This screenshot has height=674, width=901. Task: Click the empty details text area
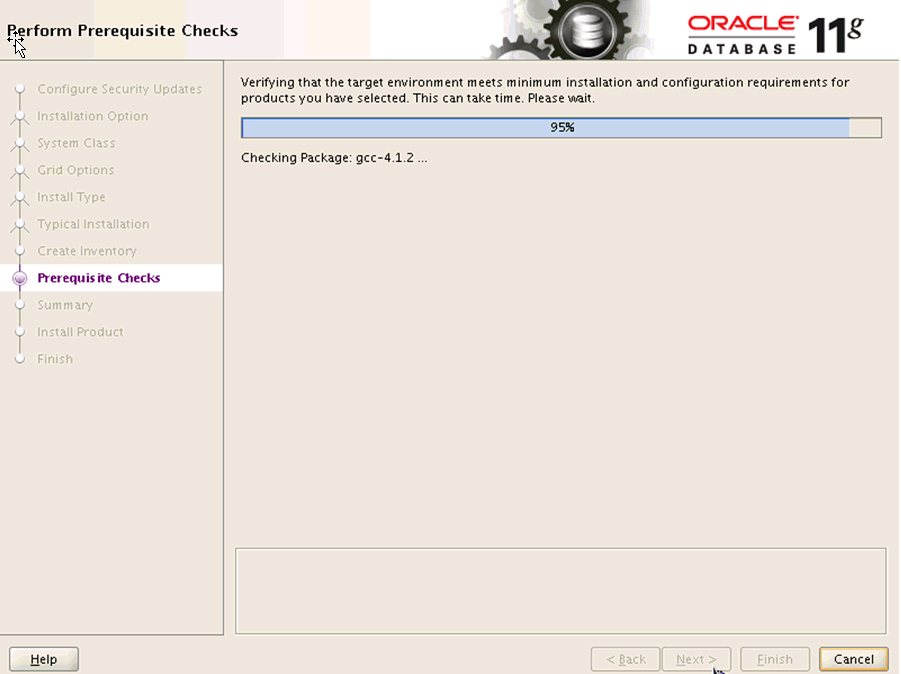(x=561, y=591)
